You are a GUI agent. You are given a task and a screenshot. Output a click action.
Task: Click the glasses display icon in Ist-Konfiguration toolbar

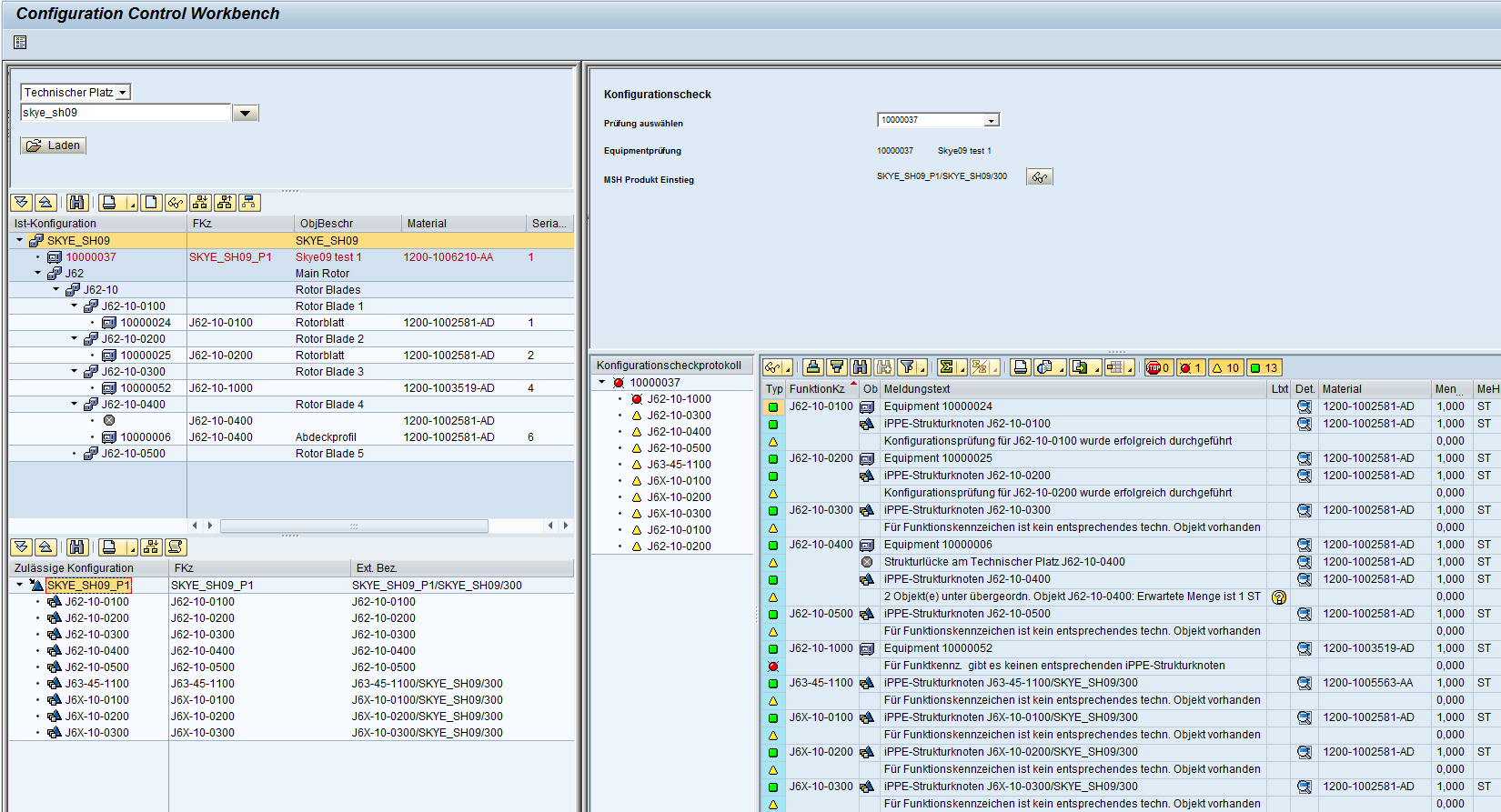click(176, 203)
